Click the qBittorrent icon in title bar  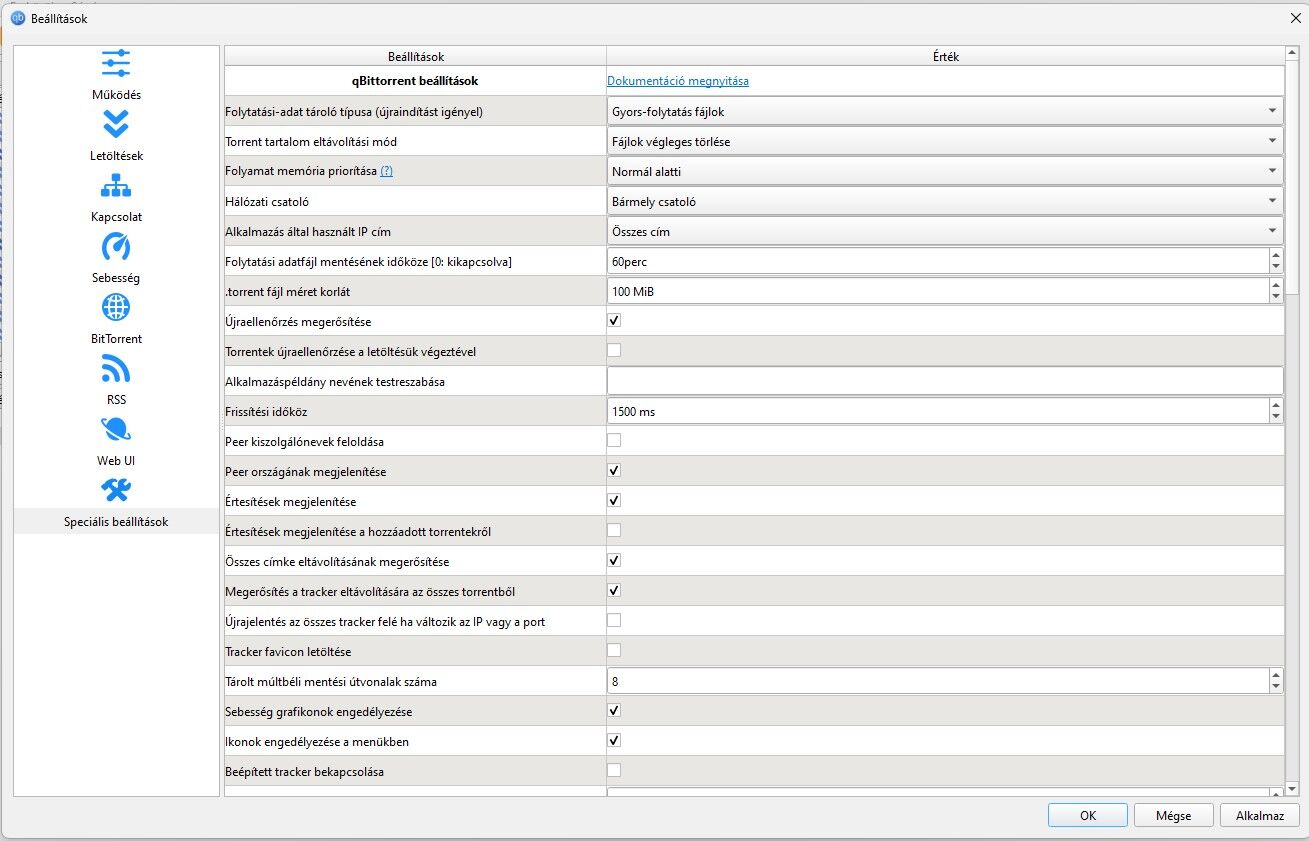tap(17, 17)
